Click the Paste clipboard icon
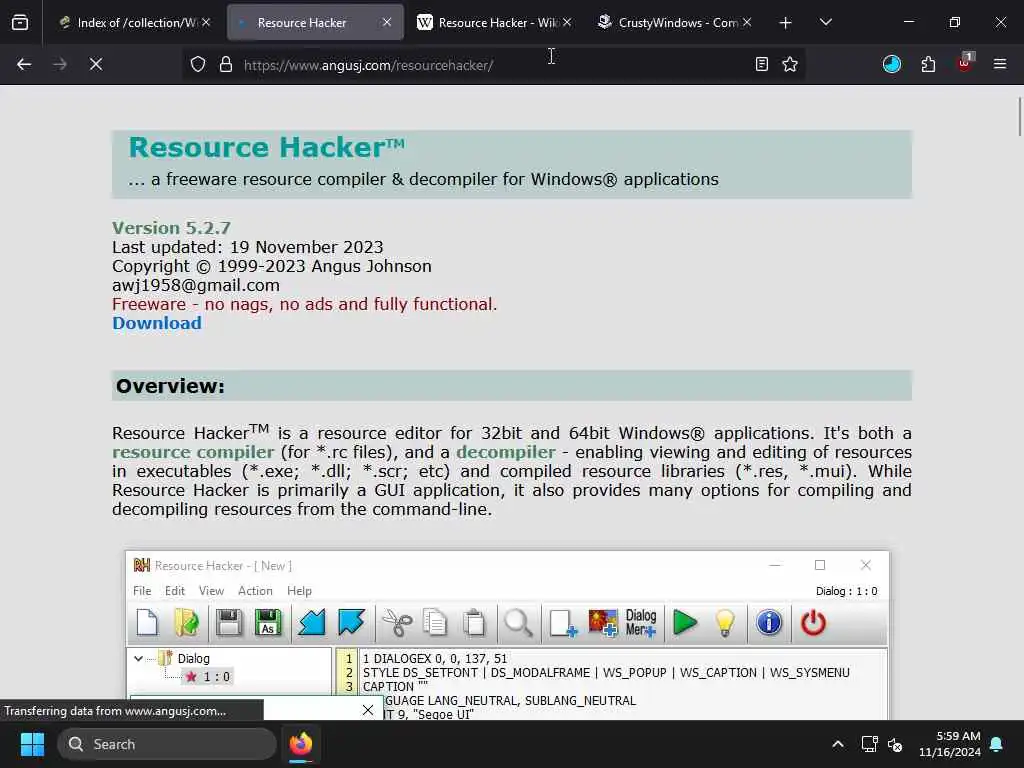Image resolution: width=1024 pixels, height=768 pixels. click(x=475, y=622)
